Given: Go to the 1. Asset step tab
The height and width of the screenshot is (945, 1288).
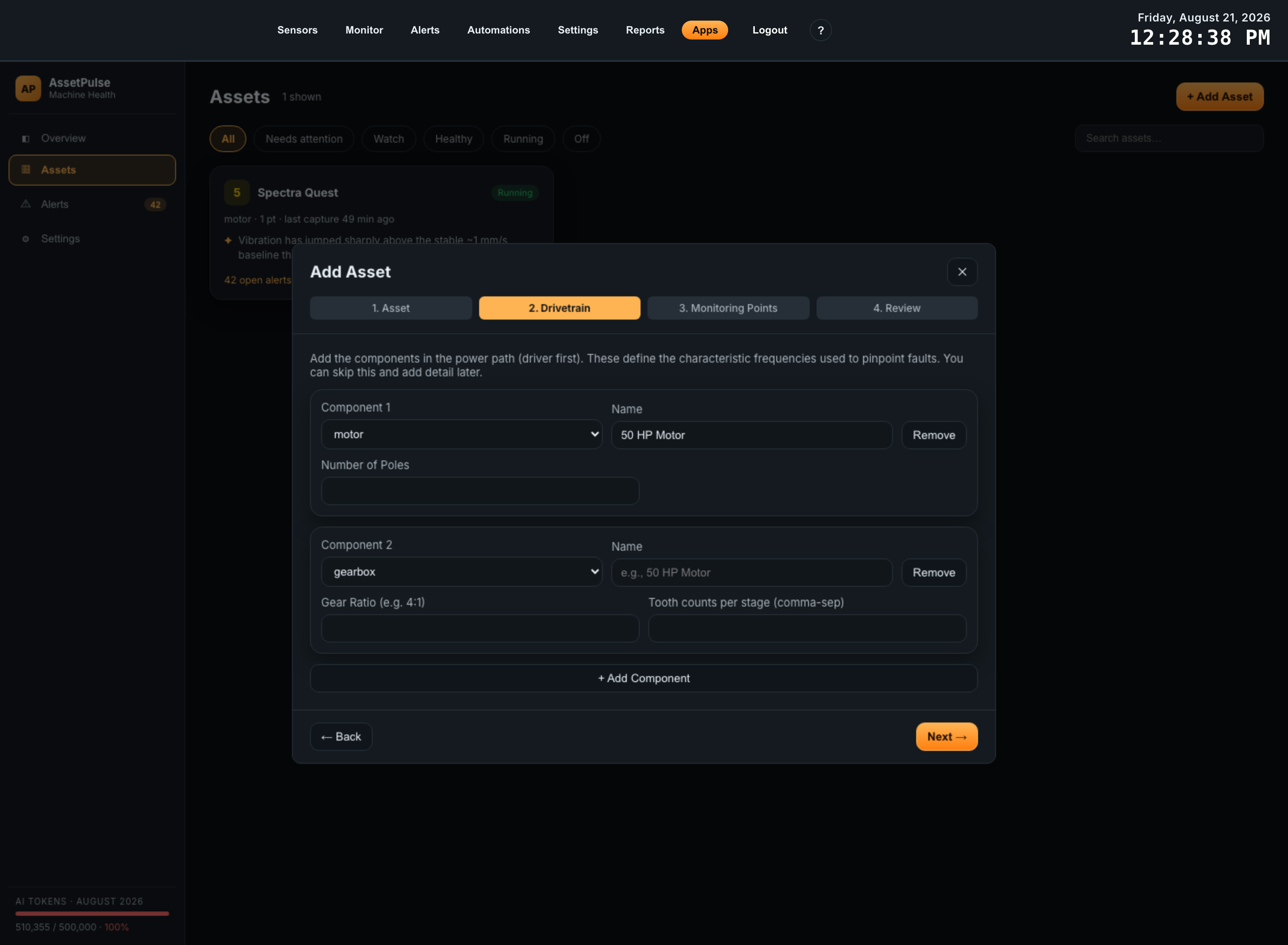Looking at the screenshot, I should click(x=391, y=308).
